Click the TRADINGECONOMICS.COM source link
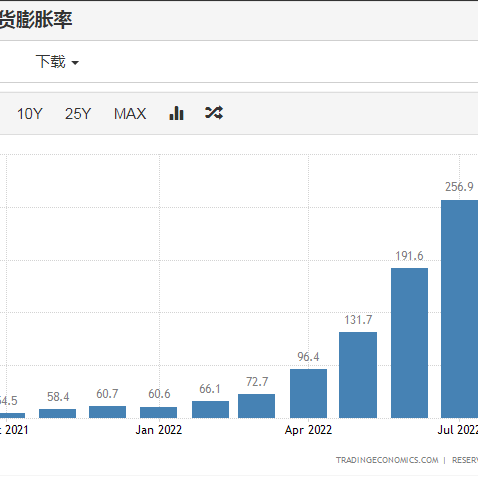This screenshot has height=478, width=478. coord(387,460)
